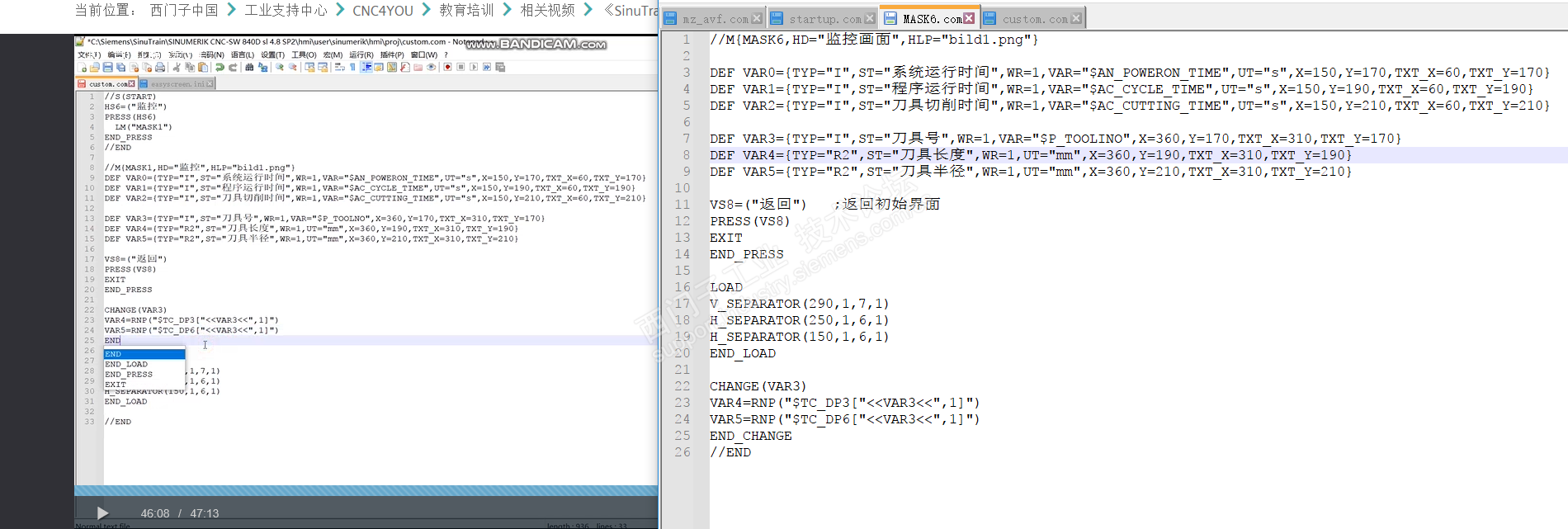Close the easyscreen.ini tab

pos(210,84)
